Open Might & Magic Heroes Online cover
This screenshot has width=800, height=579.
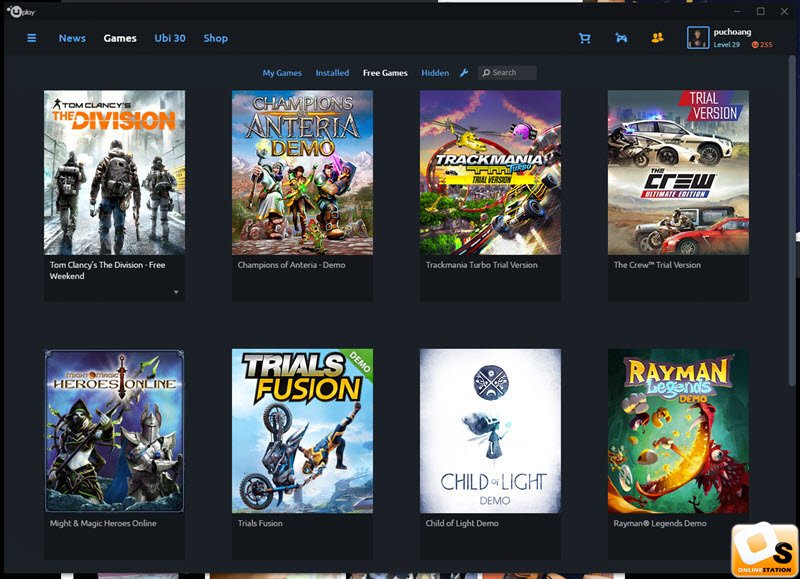click(x=114, y=431)
